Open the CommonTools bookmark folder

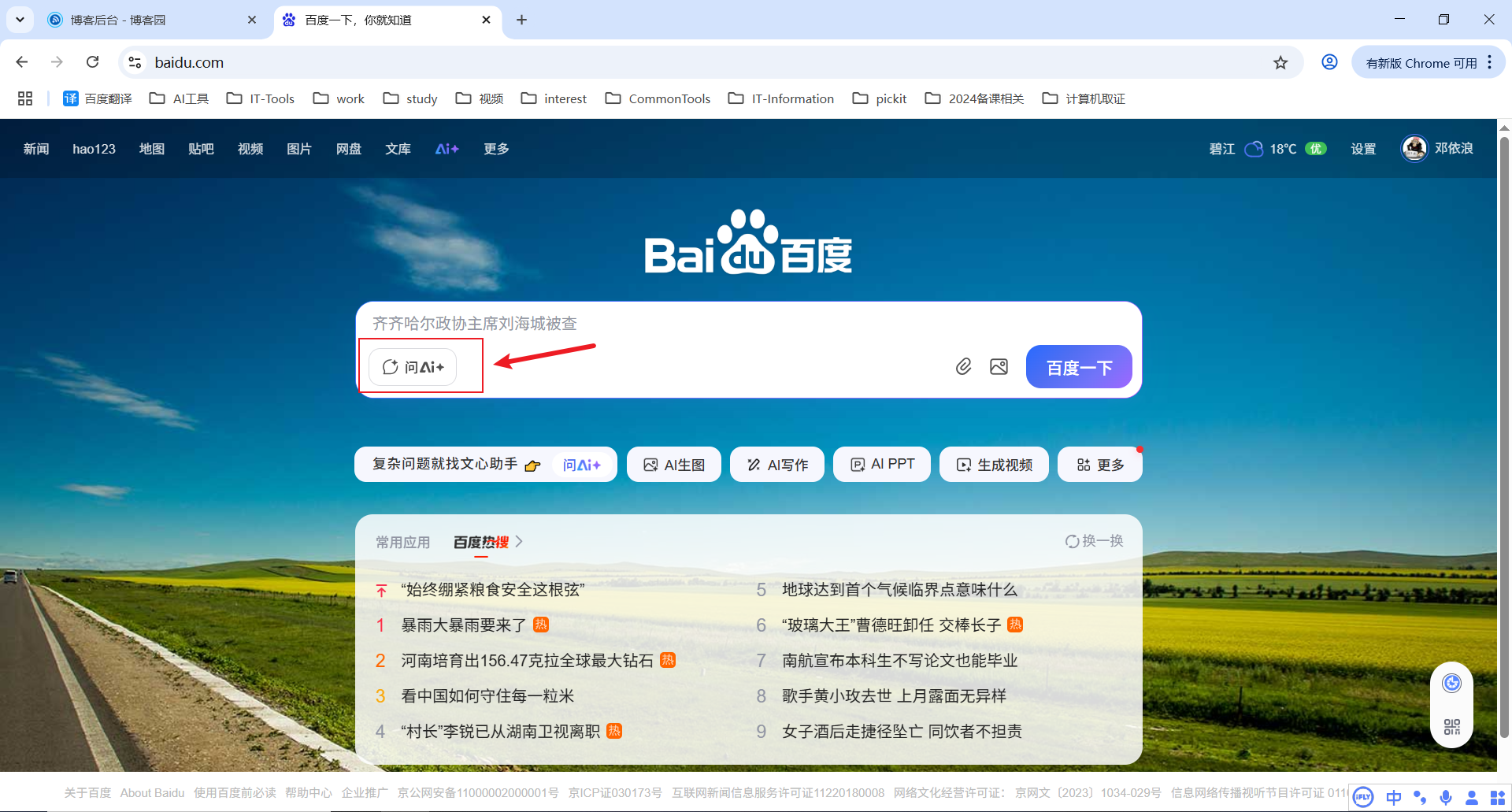tap(658, 98)
